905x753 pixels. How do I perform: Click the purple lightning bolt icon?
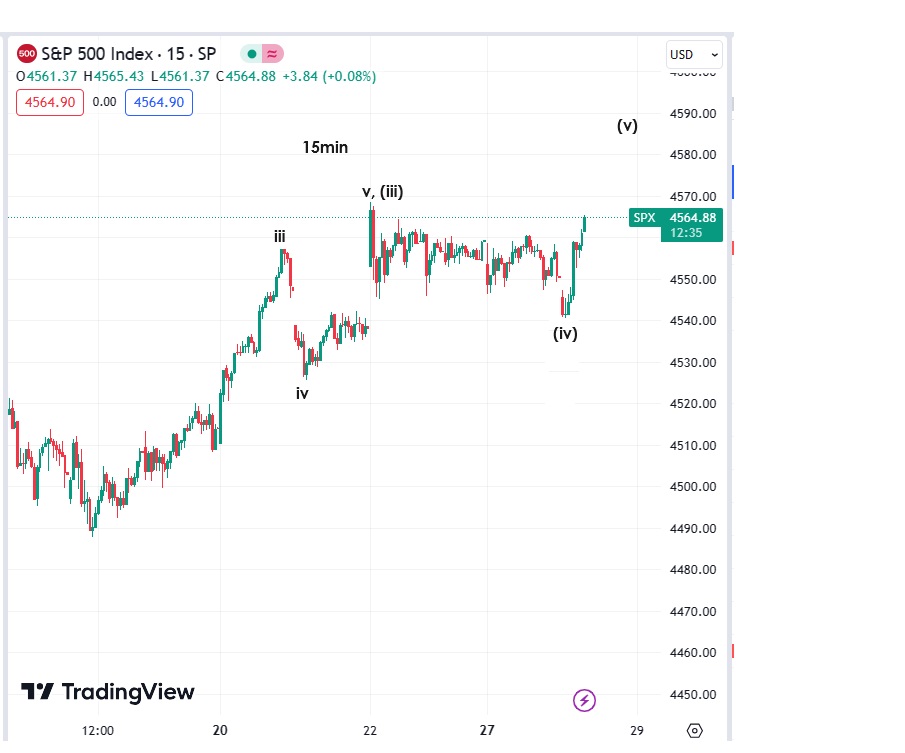585,700
